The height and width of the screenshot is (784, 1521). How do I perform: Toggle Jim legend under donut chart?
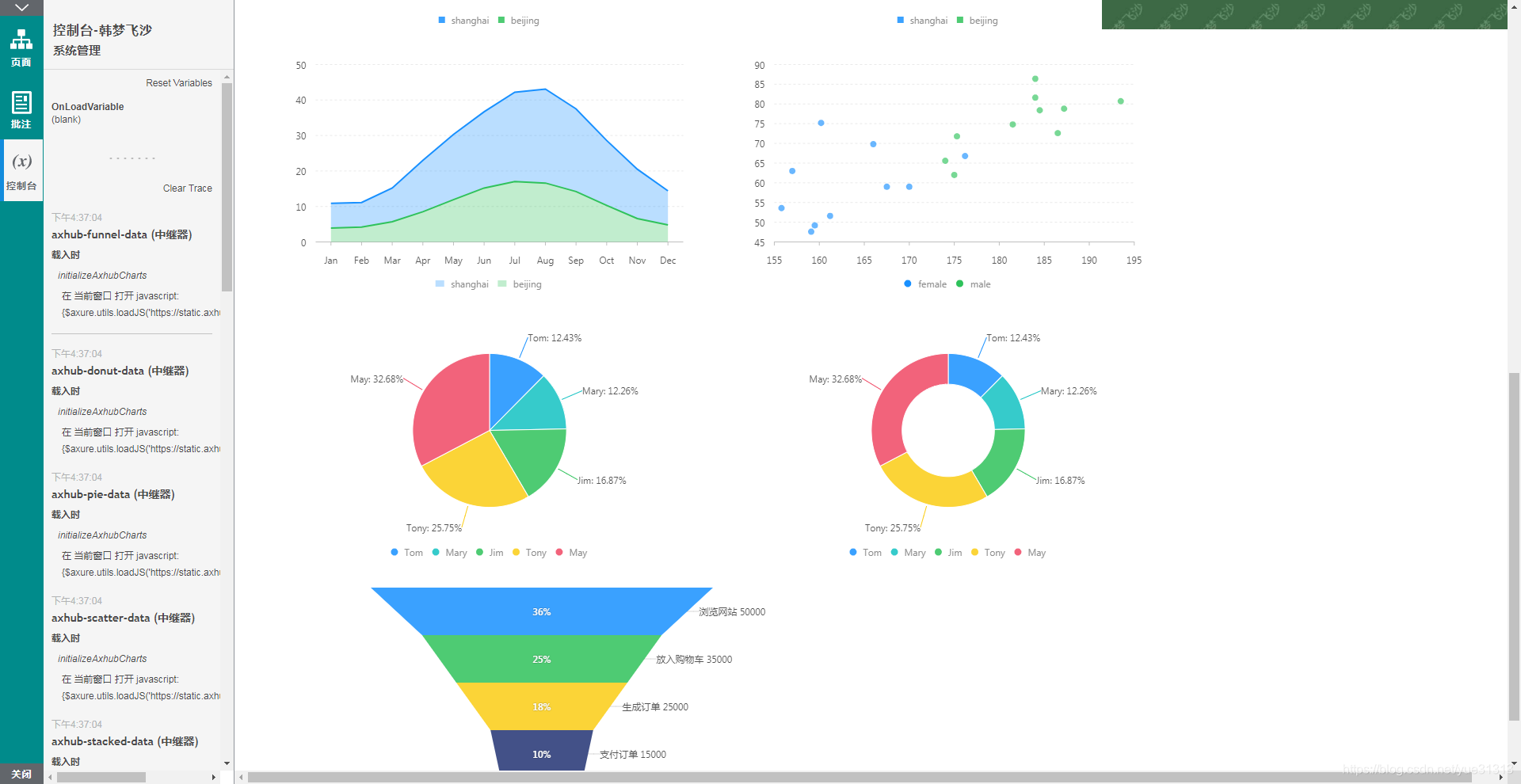coord(948,553)
